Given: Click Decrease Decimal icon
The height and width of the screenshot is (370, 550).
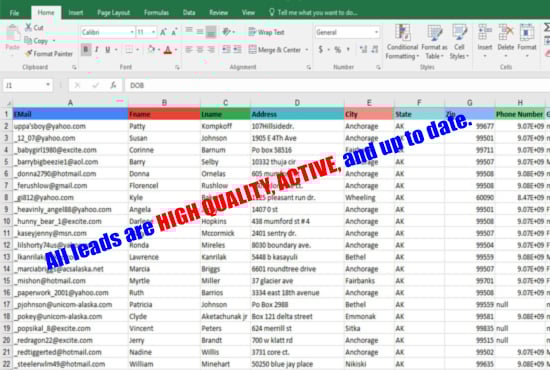Looking at the screenshot, I should point(375,49).
